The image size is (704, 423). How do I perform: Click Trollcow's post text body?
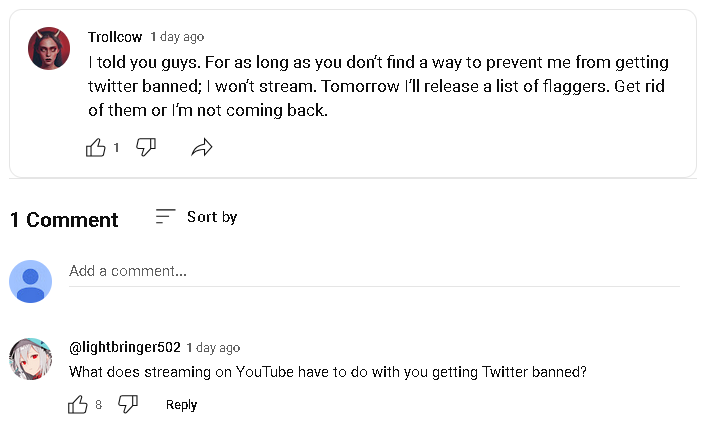[378, 86]
